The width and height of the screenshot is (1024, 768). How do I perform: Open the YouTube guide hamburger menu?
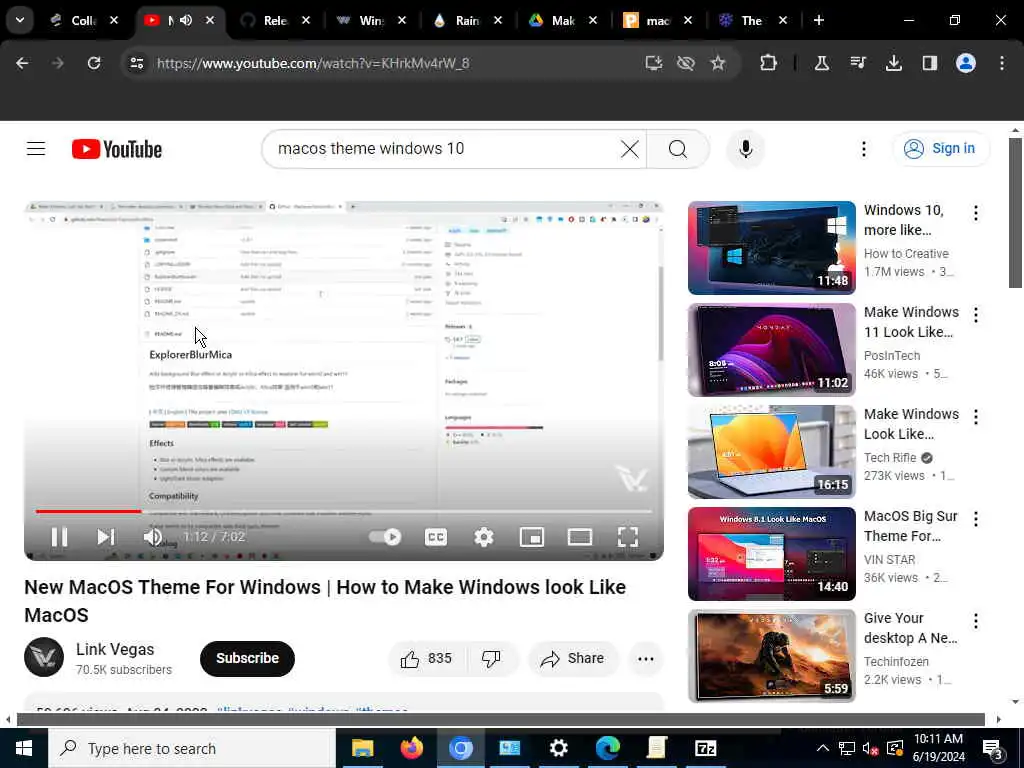tap(36, 149)
